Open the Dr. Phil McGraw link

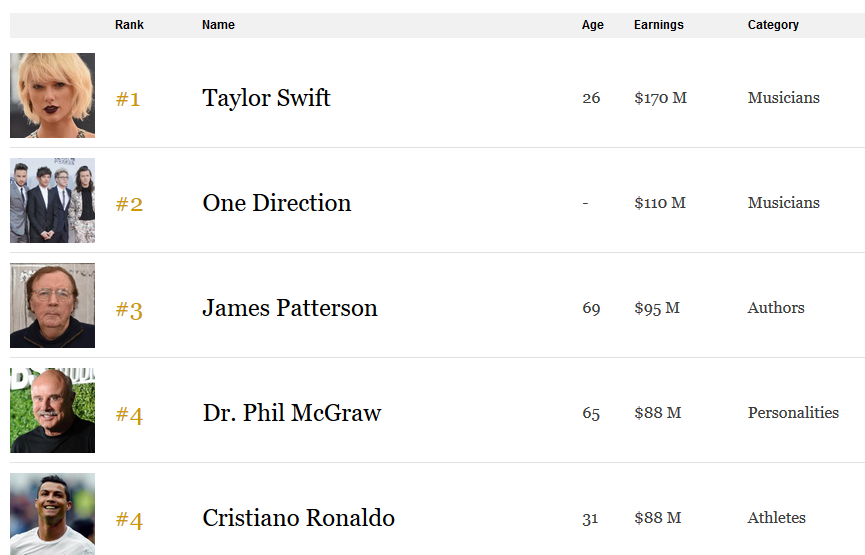point(292,413)
